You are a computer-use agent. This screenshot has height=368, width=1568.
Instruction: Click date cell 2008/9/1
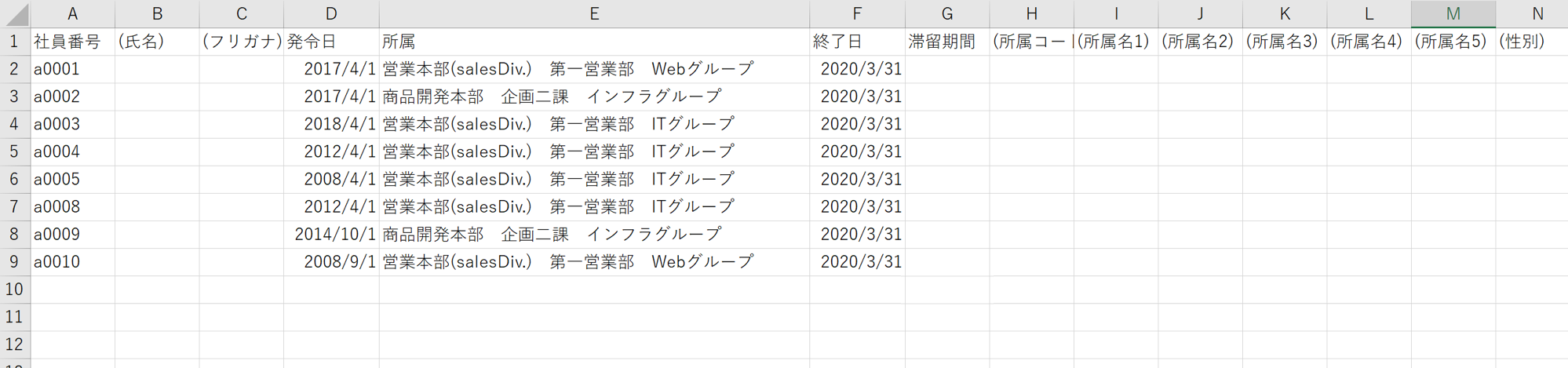[330, 262]
